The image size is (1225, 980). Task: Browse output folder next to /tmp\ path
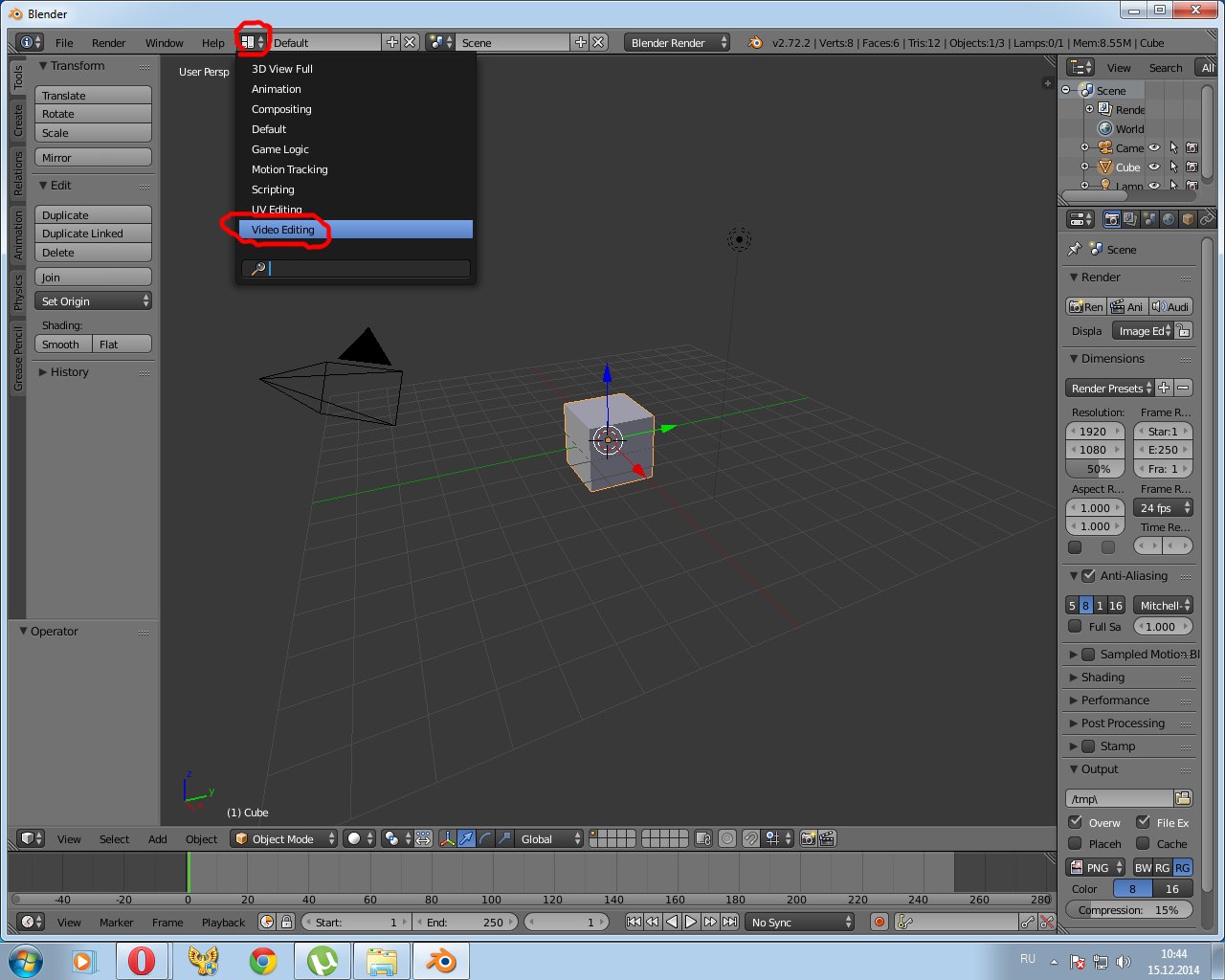point(1183,798)
